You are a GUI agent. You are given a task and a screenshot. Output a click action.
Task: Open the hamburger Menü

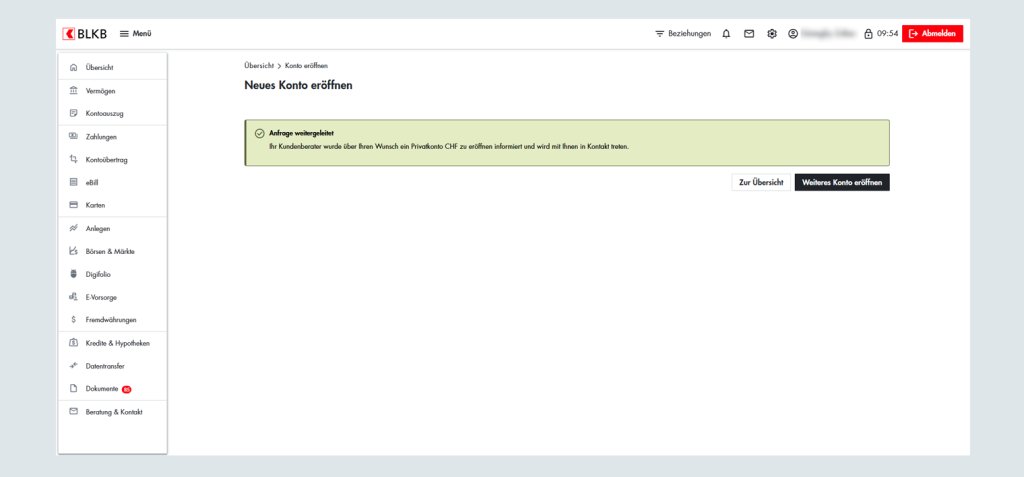pos(136,33)
